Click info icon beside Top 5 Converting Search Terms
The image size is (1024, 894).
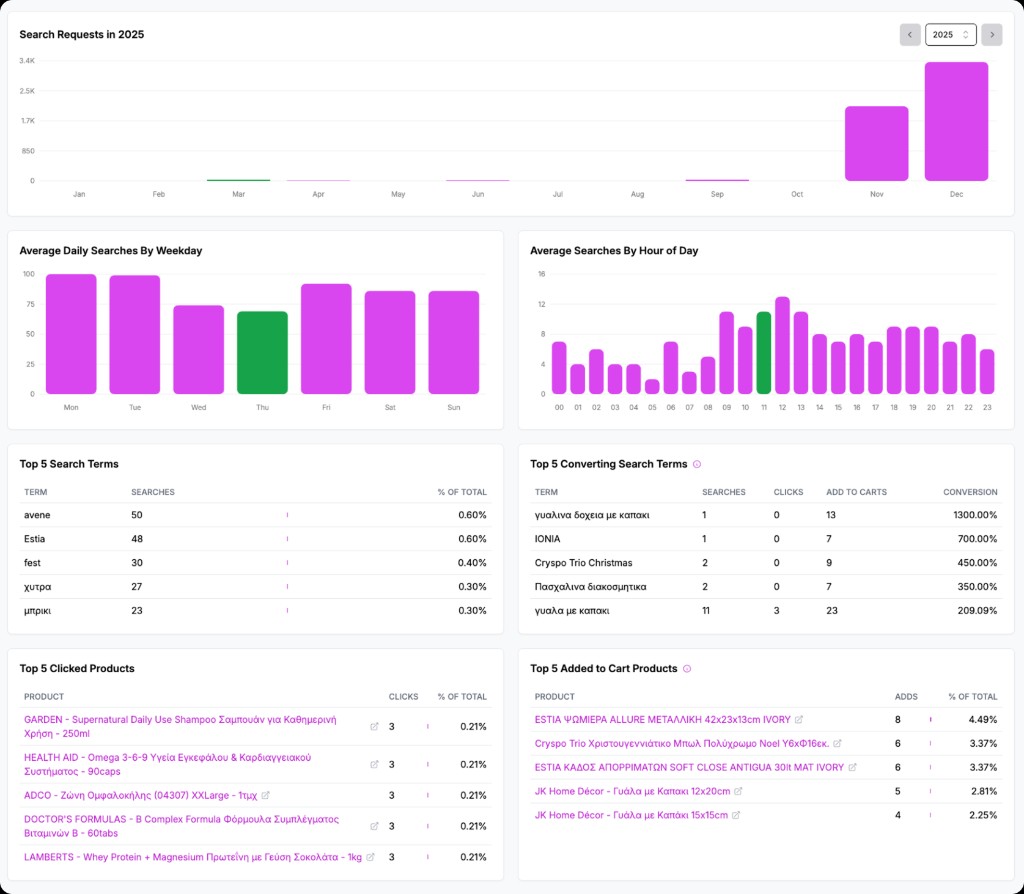point(697,464)
